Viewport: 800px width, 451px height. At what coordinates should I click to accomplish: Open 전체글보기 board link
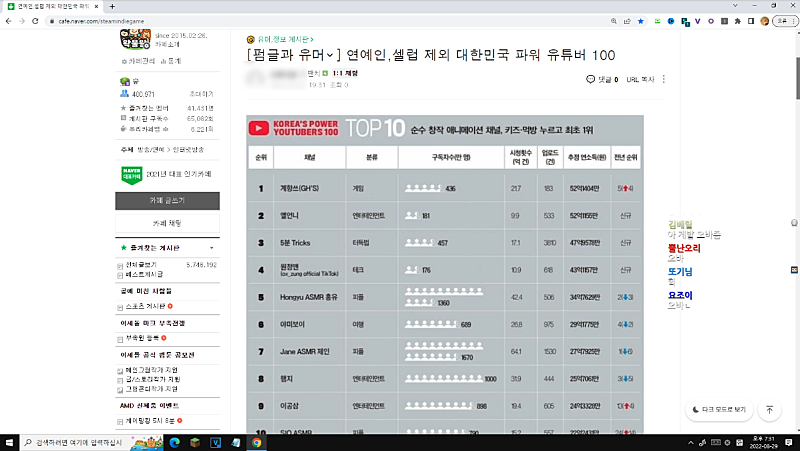[x=141, y=265]
